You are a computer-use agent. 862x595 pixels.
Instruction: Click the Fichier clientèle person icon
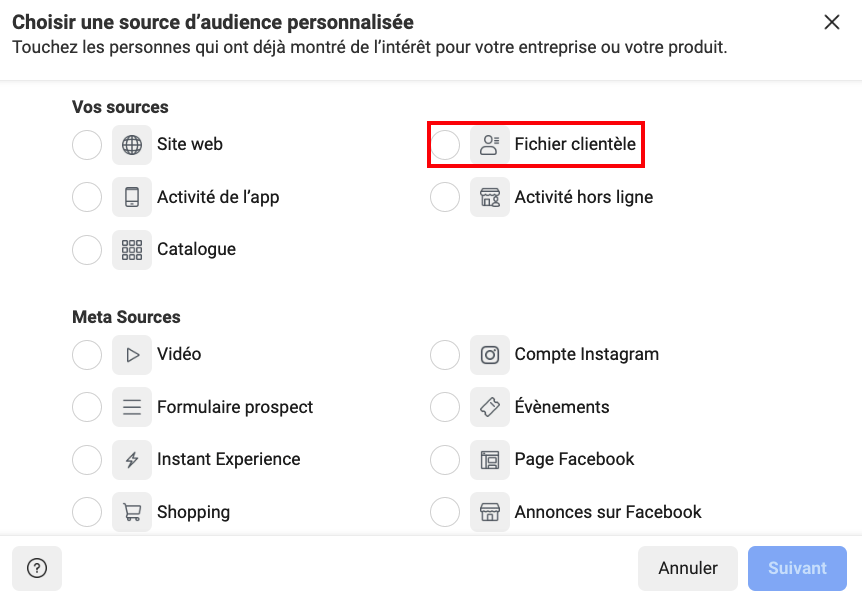click(490, 145)
